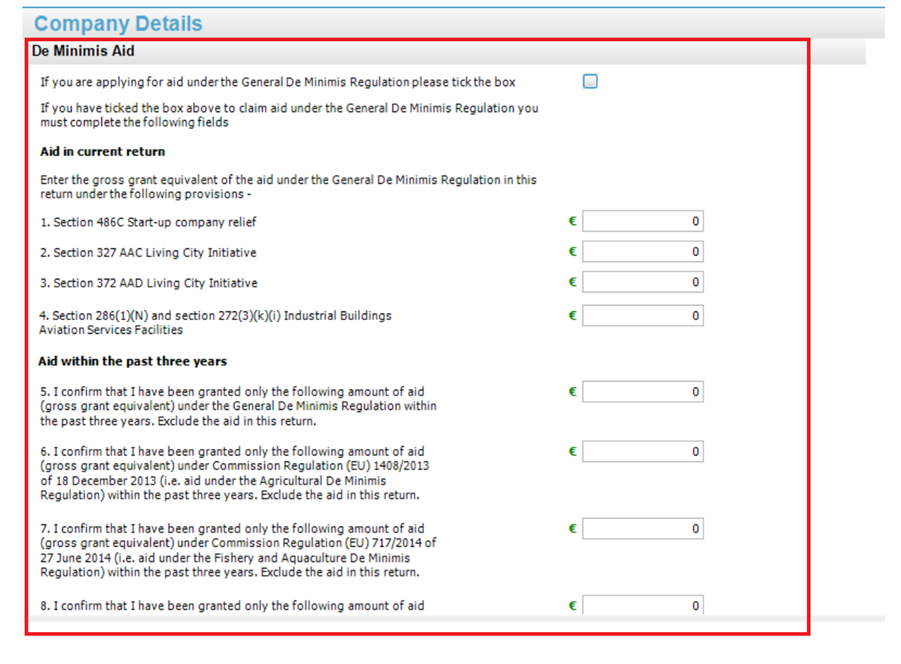Screen dimensions: 901x664
Task: Click the euro symbol beside Section 486C field
Action: 572,221
